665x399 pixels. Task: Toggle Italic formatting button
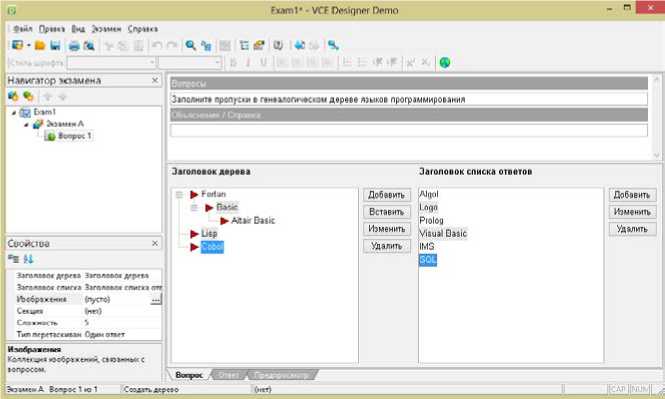[248, 63]
